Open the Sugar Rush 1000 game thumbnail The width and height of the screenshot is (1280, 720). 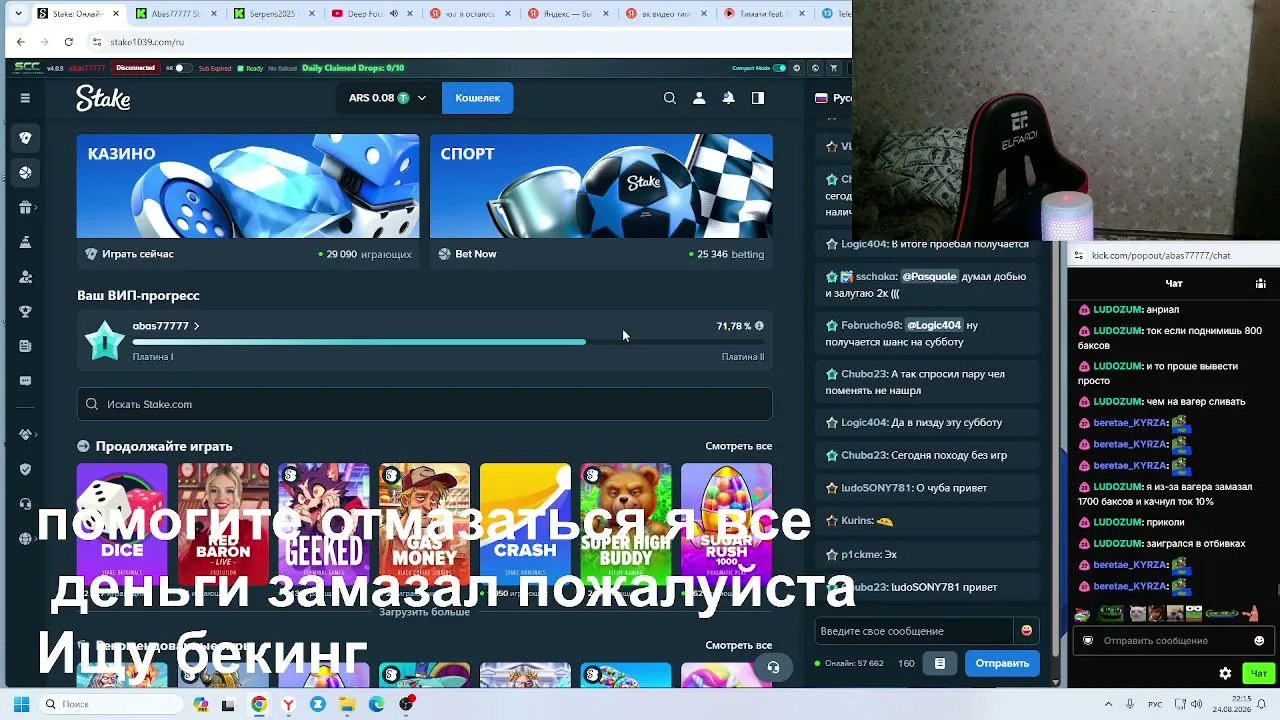coord(727,525)
